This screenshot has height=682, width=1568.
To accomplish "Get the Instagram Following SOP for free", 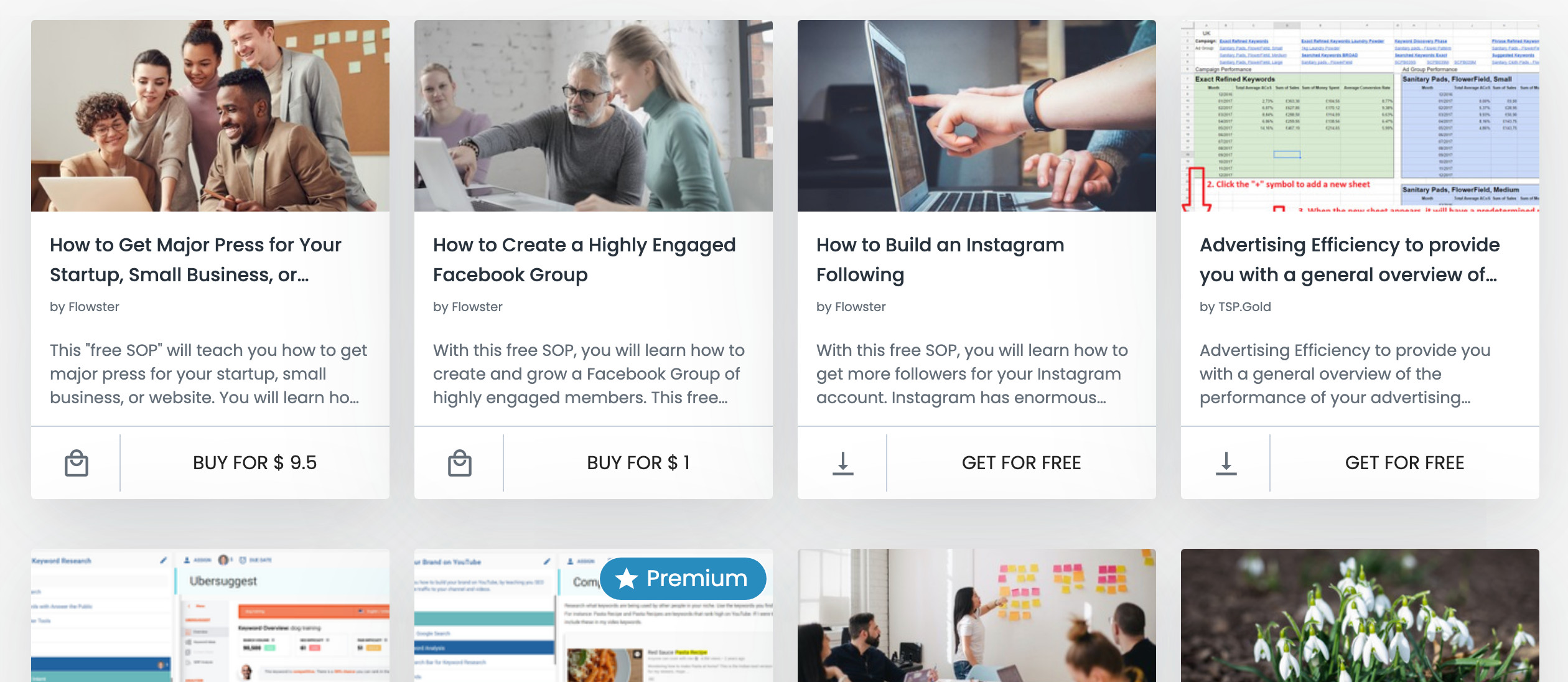I will coord(1022,463).
